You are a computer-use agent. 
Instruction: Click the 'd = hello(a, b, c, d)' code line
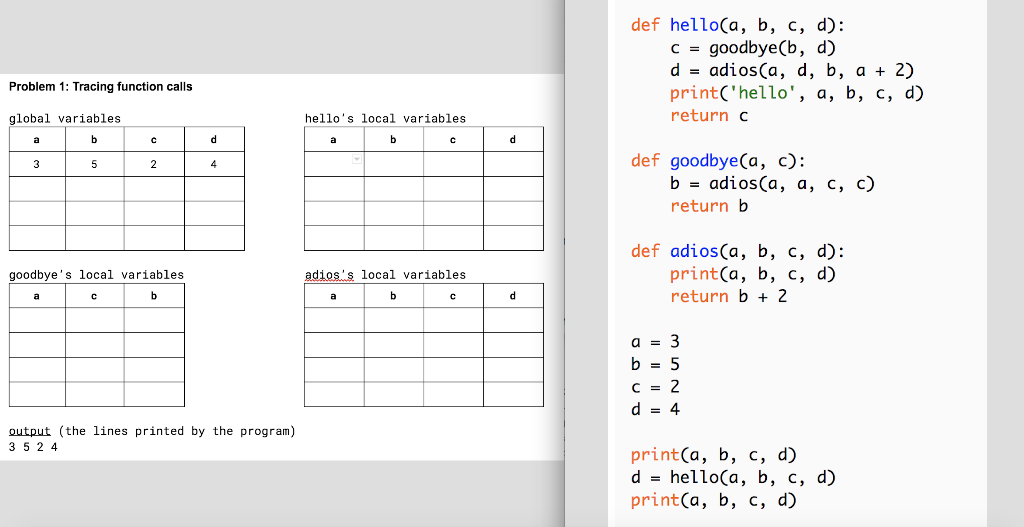[733, 477]
